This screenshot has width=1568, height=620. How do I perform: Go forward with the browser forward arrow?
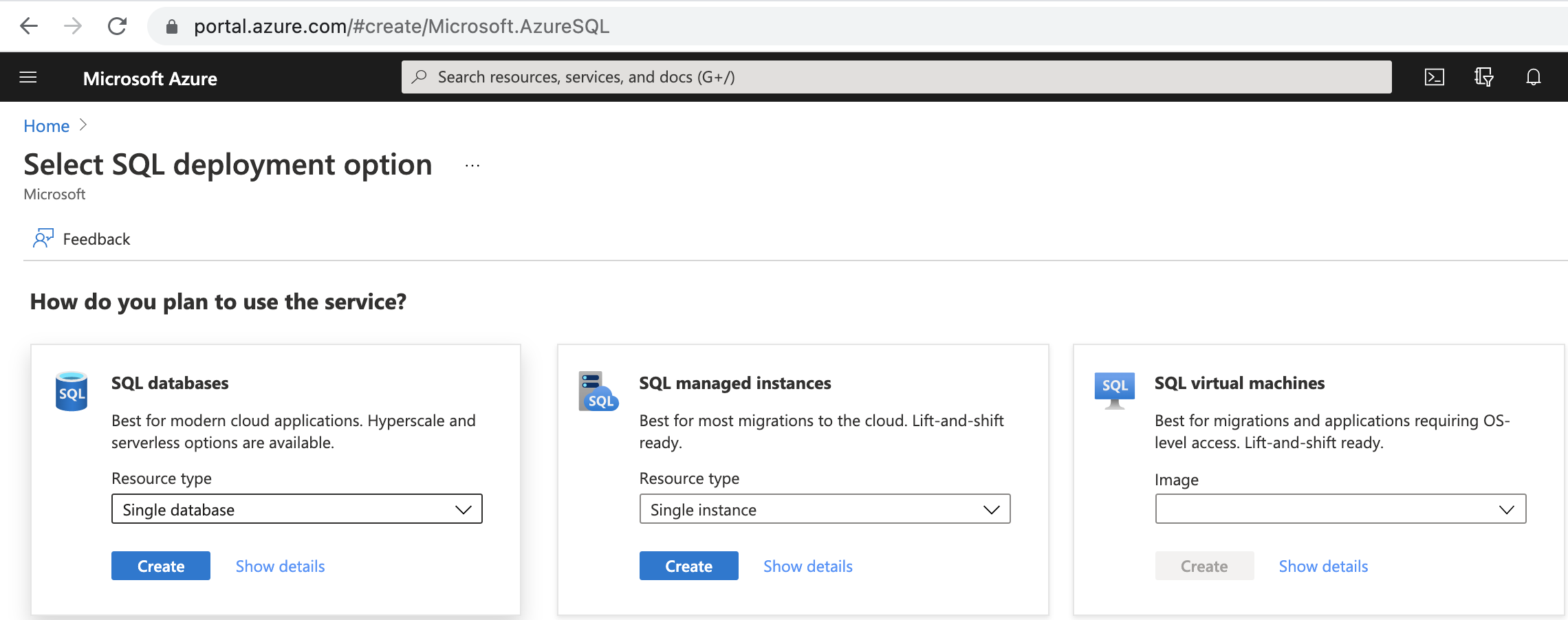pyautogui.click(x=72, y=26)
